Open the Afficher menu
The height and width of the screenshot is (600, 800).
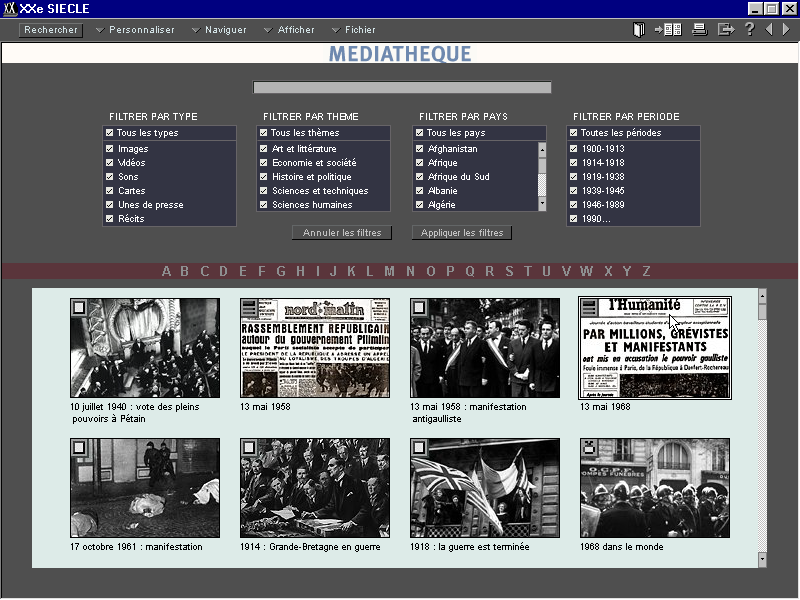(x=289, y=30)
